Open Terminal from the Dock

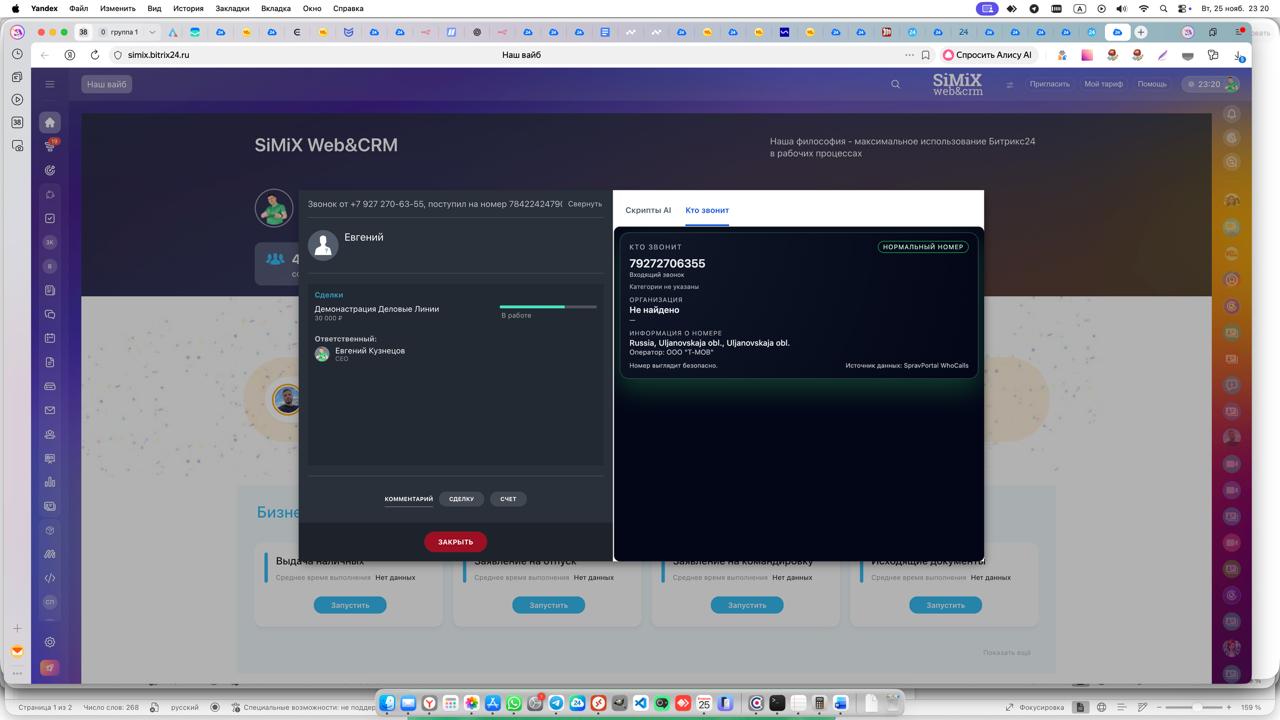point(777,703)
